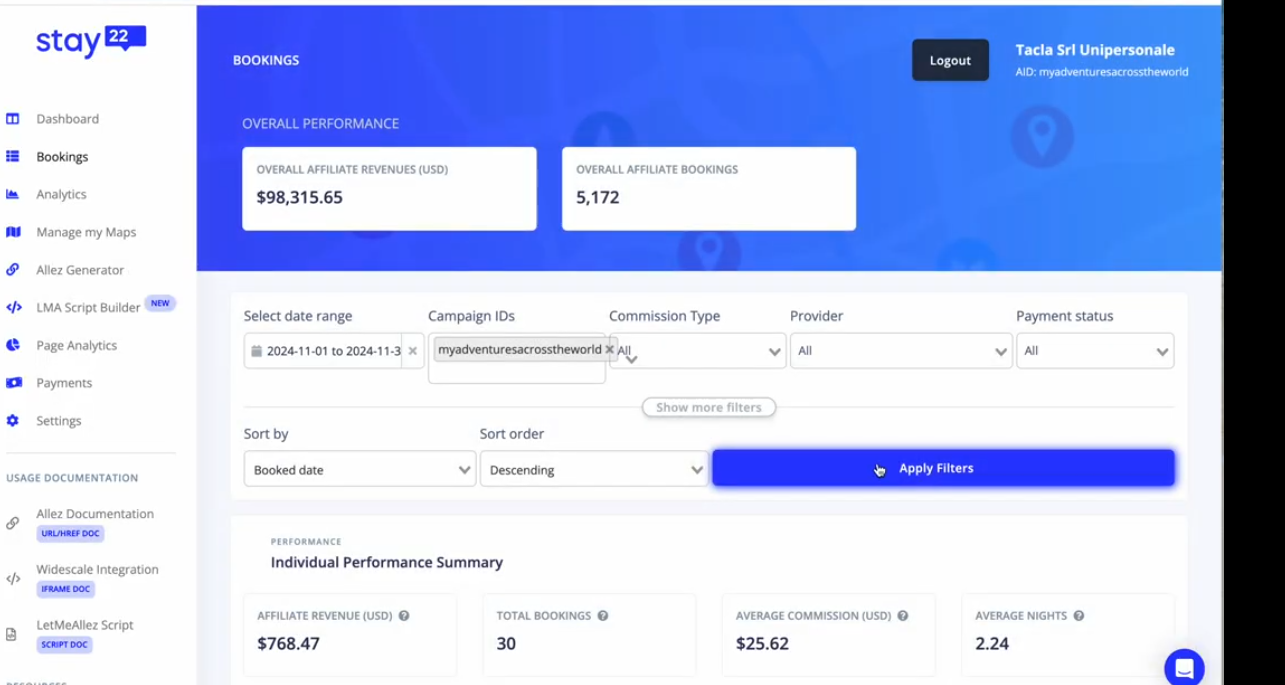Open the Payment status dropdown
Screen dimensions: 1285x685
(1095, 351)
